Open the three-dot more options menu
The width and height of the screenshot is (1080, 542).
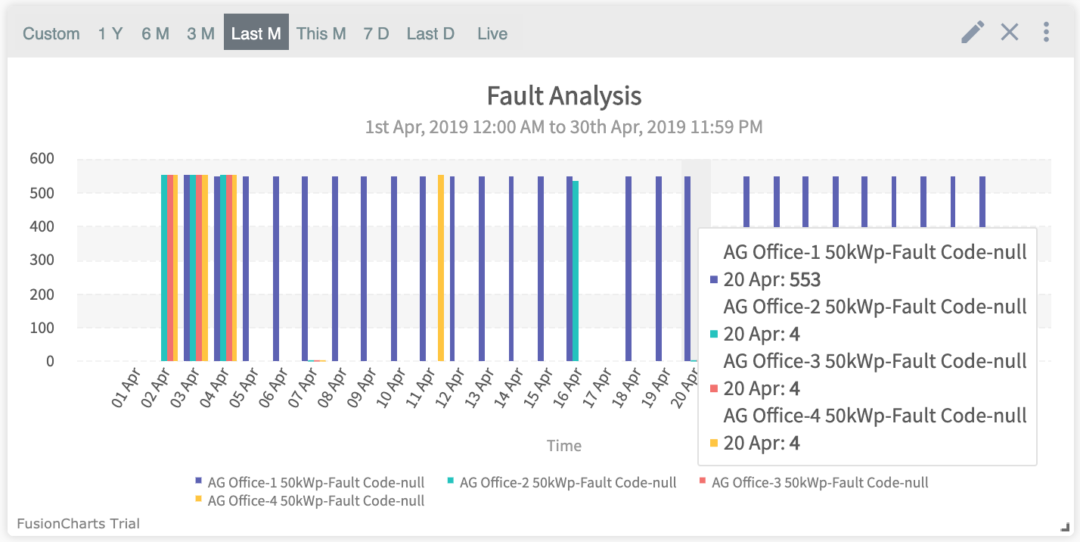[x=1046, y=32]
